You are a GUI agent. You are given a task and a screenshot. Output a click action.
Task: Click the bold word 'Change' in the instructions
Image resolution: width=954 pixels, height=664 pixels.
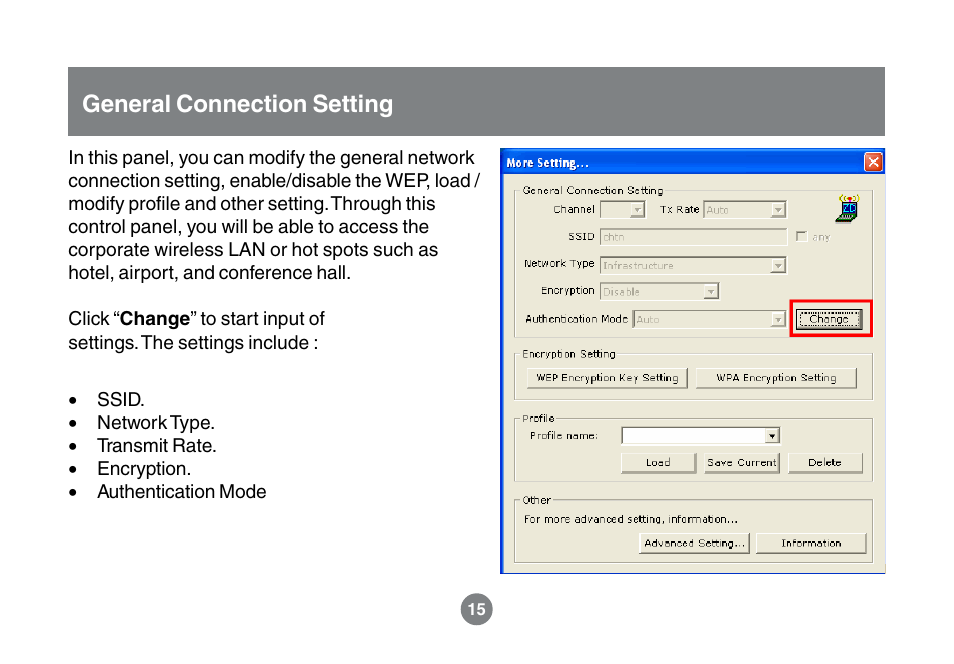point(155,318)
